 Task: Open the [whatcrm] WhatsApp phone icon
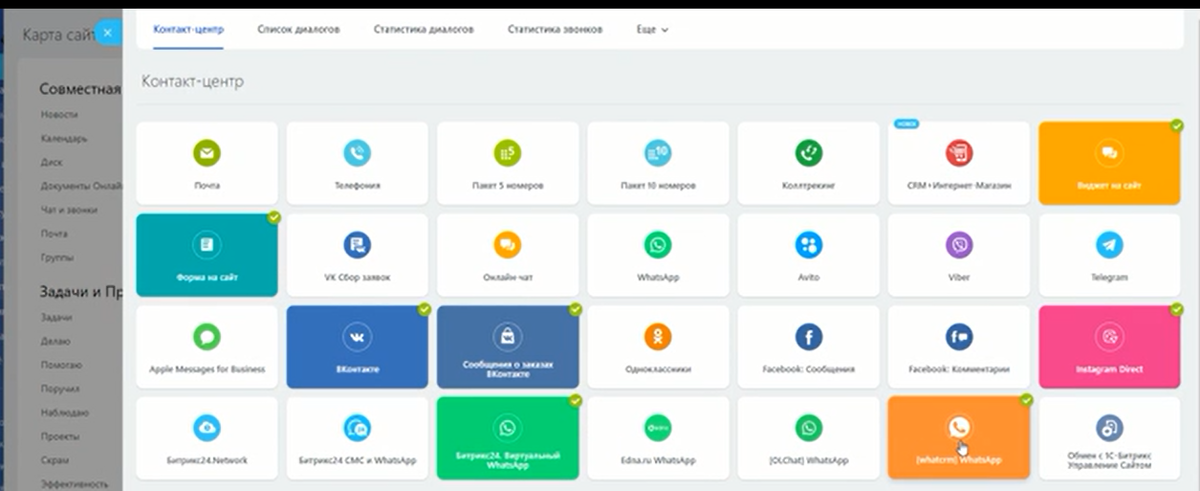click(959, 427)
